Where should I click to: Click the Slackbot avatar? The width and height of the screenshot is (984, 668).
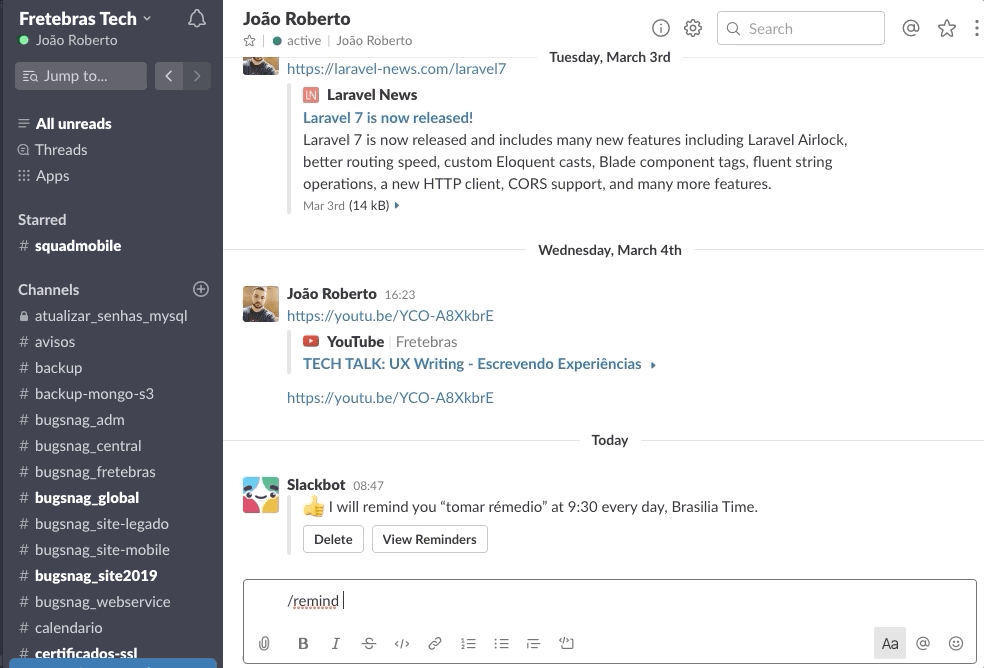260,495
